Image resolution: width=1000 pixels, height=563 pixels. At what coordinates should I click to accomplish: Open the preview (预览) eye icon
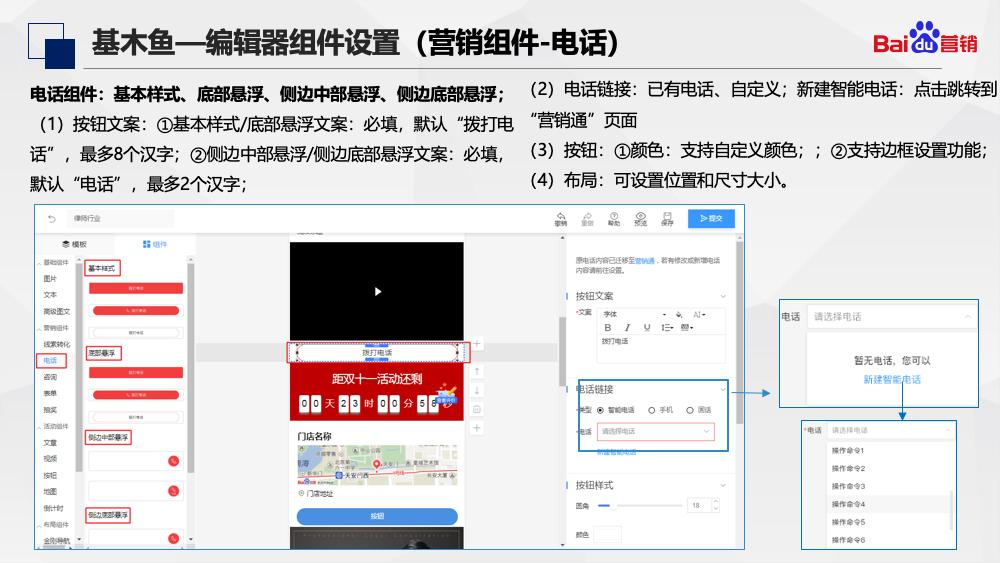640,217
